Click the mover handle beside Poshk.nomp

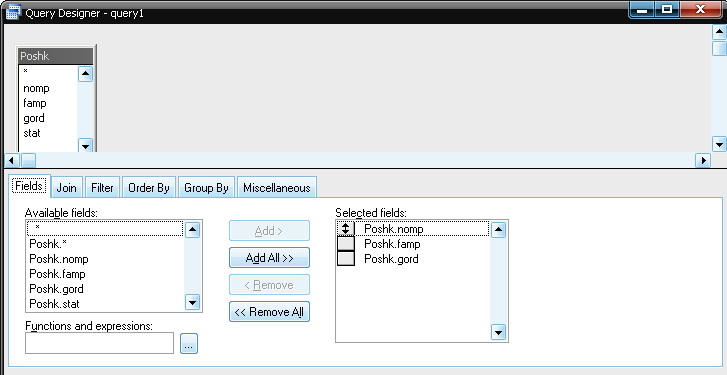345,229
